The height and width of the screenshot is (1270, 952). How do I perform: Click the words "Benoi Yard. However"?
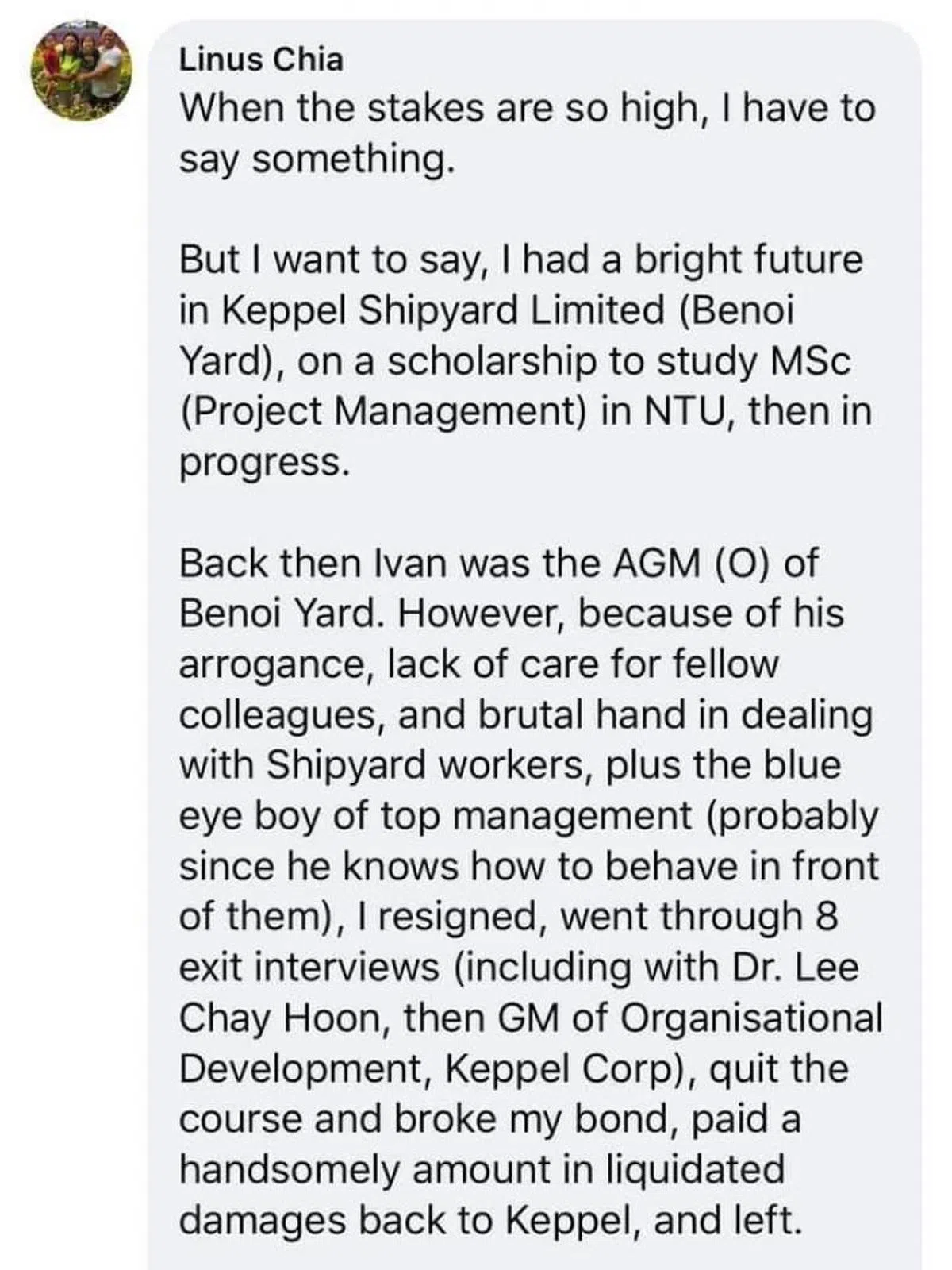(371, 614)
